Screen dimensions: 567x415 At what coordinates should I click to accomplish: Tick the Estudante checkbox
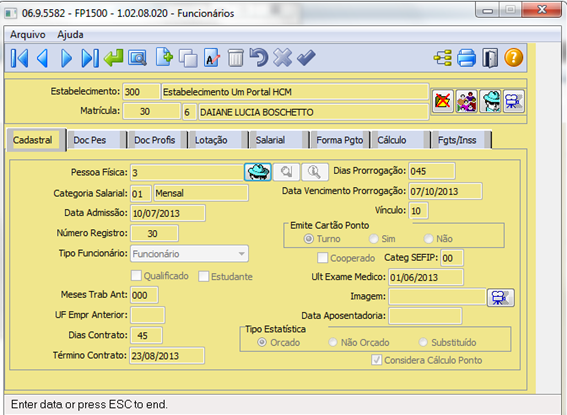204,277
